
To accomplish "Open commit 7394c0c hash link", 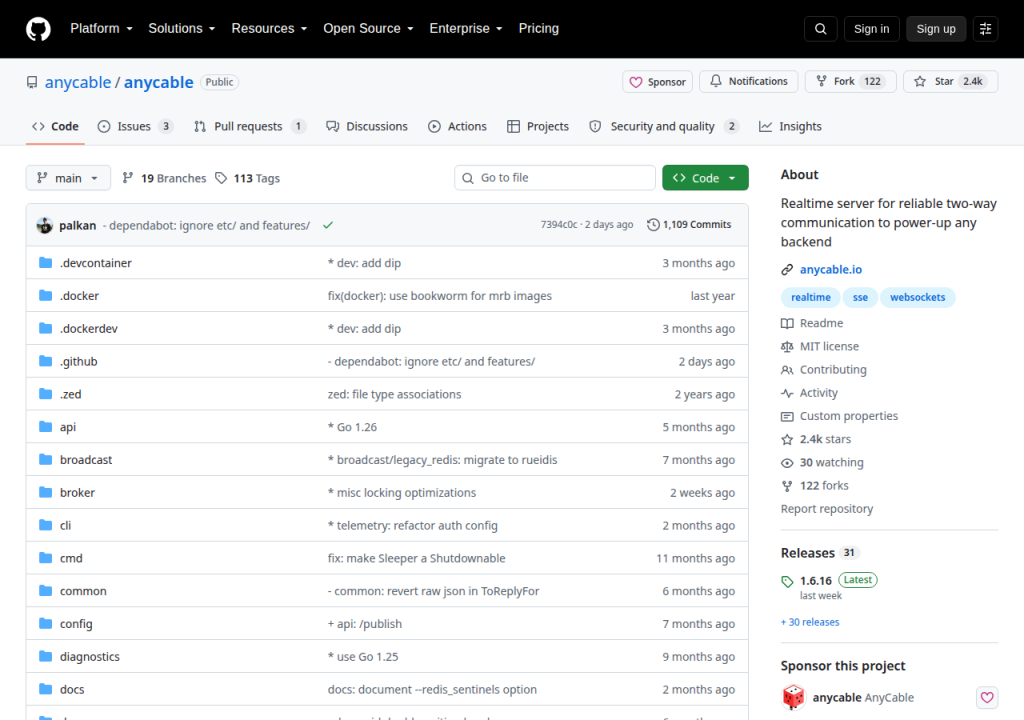I will 558,225.
